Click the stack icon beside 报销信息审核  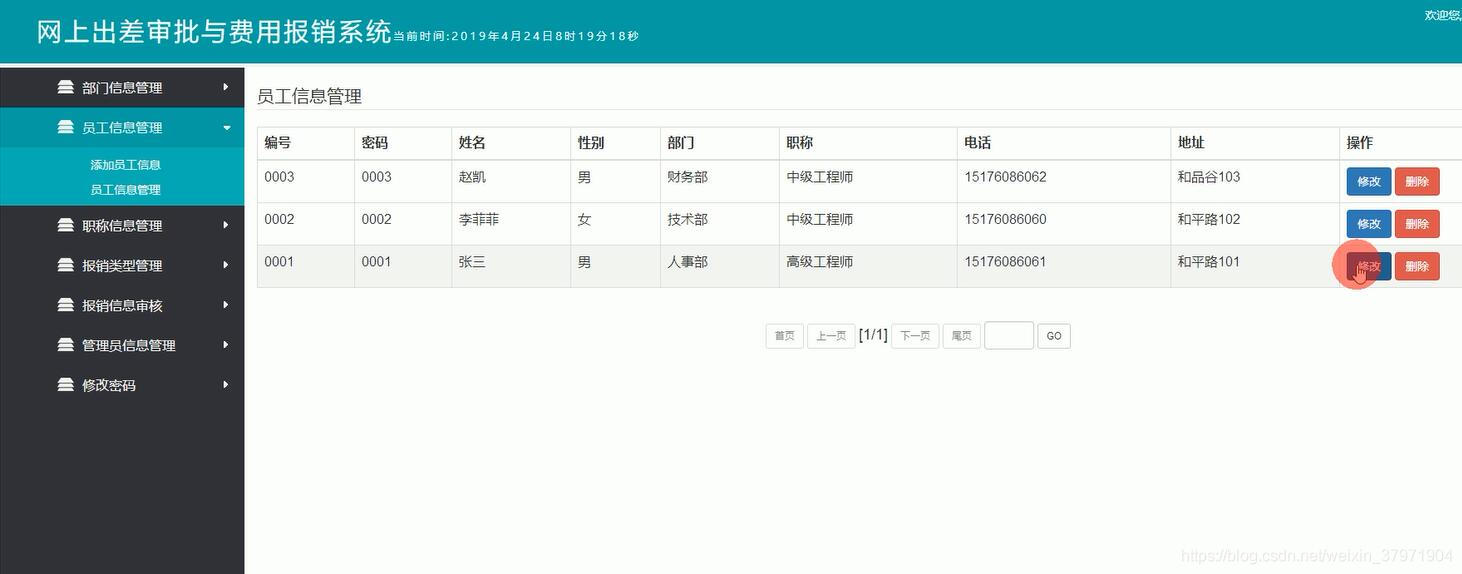pyautogui.click(x=66, y=305)
